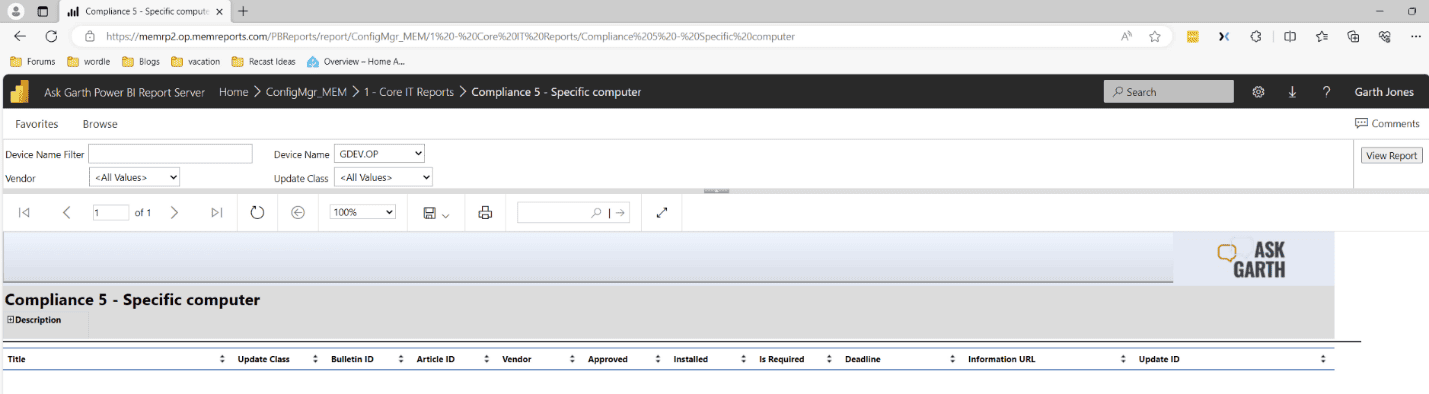This screenshot has height=394, width=1429.
Task: Open the Vendor All Values dropdown
Action: coord(134,177)
